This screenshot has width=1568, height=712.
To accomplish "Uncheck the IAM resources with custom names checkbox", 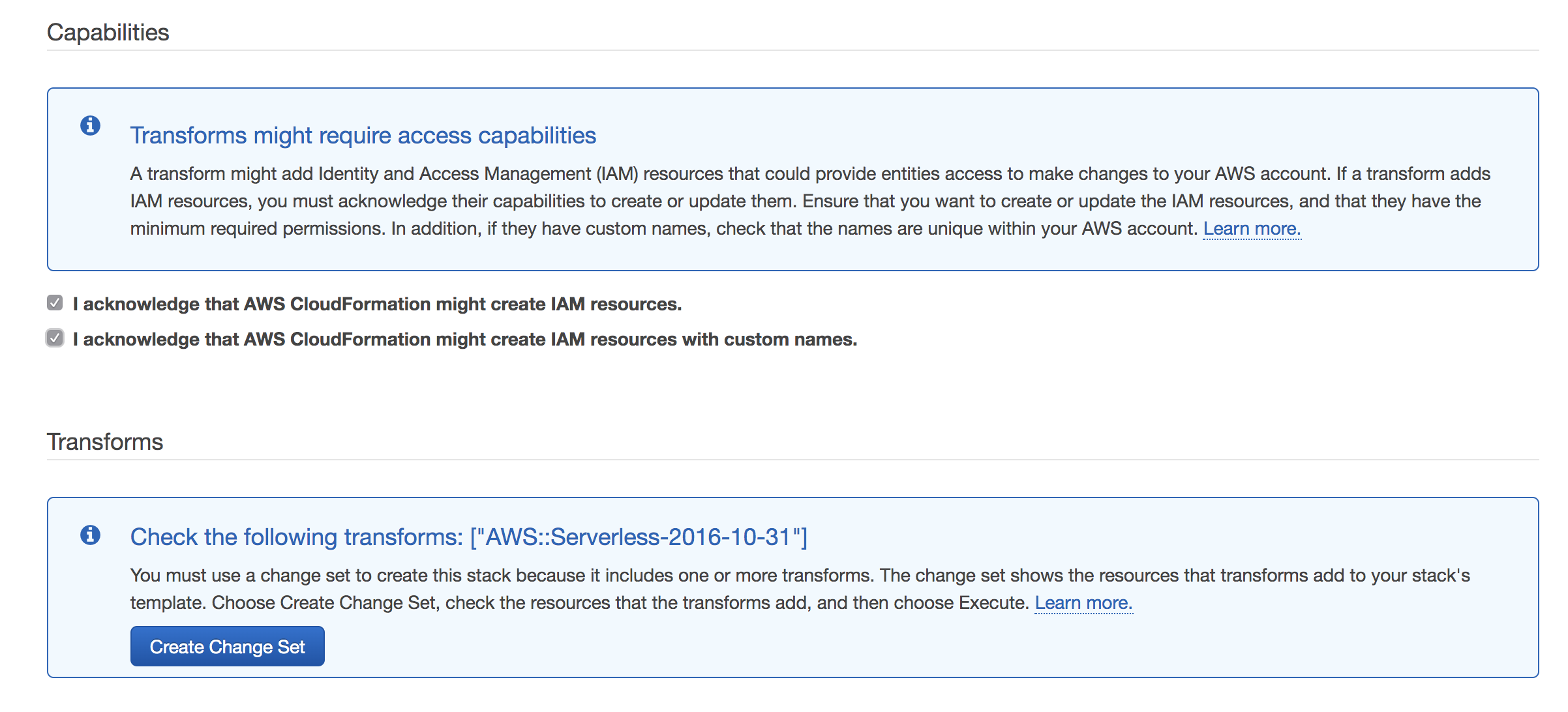I will 55,338.
